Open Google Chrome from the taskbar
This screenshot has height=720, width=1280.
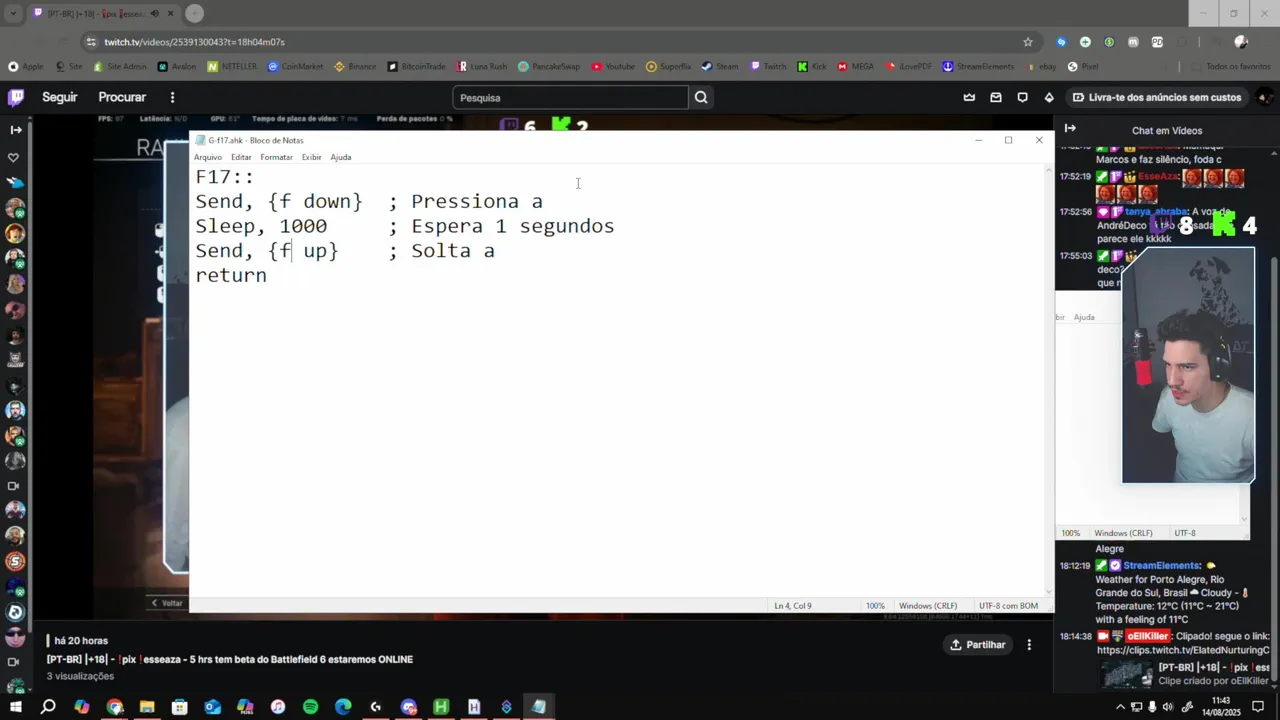(x=114, y=707)
